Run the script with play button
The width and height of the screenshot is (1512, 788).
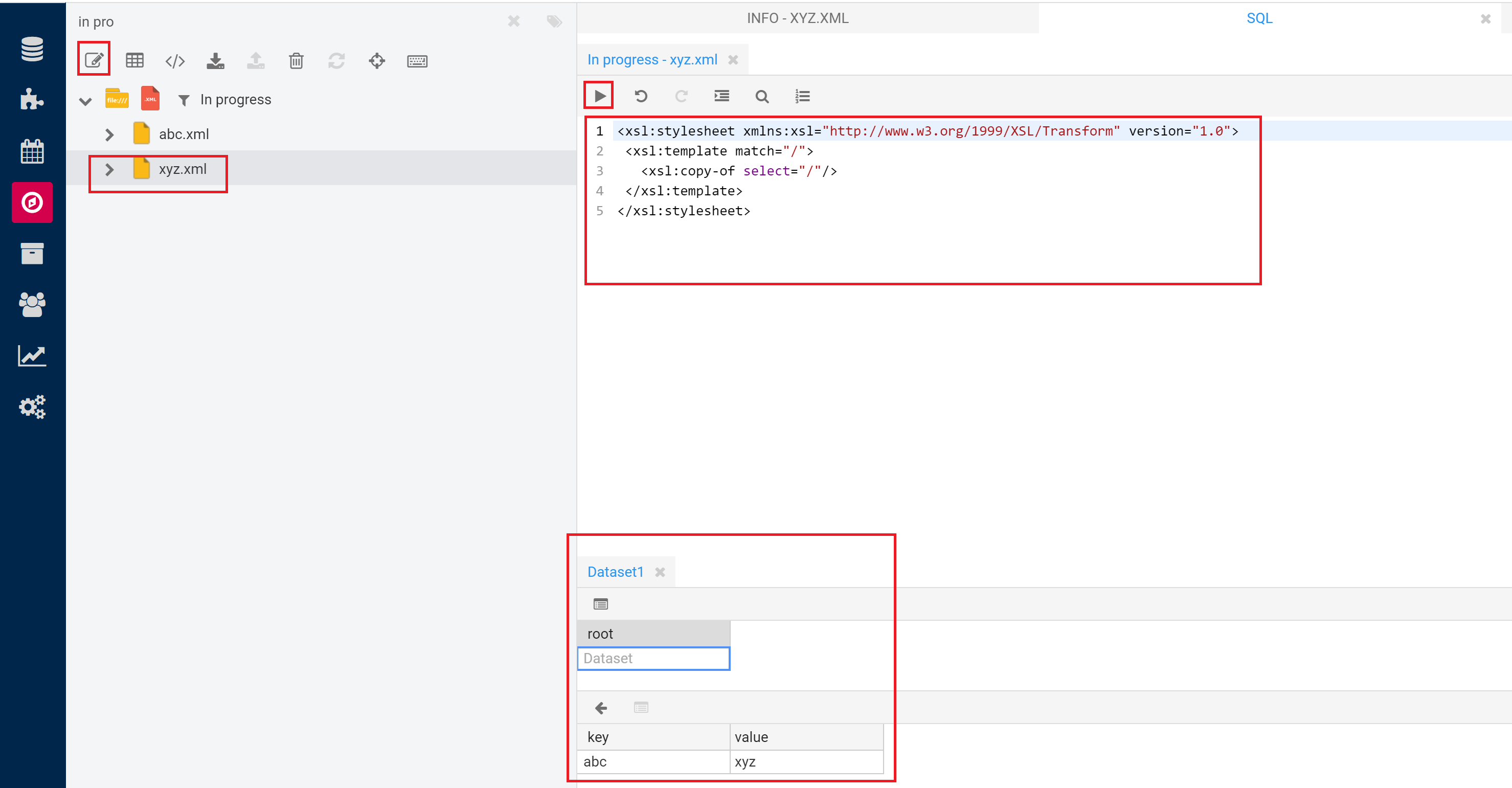click(x=599, y=96)
